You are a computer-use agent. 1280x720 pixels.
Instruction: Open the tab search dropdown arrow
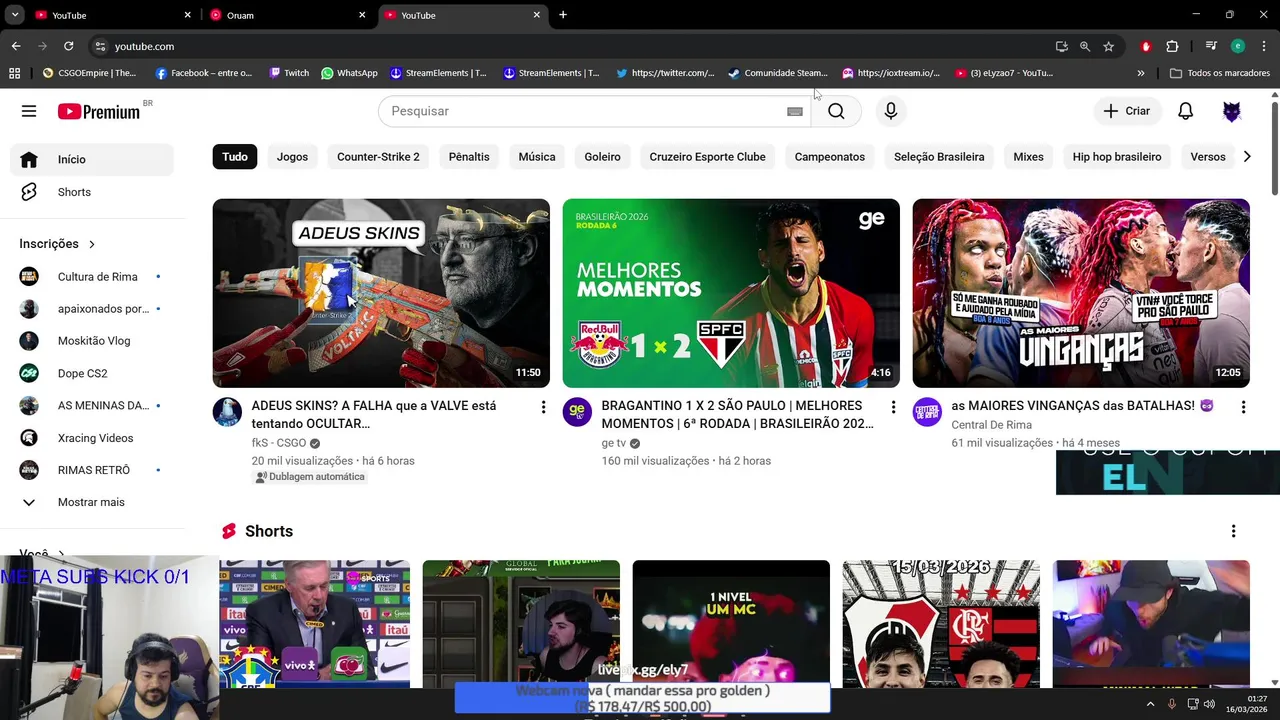coord(15,15)
